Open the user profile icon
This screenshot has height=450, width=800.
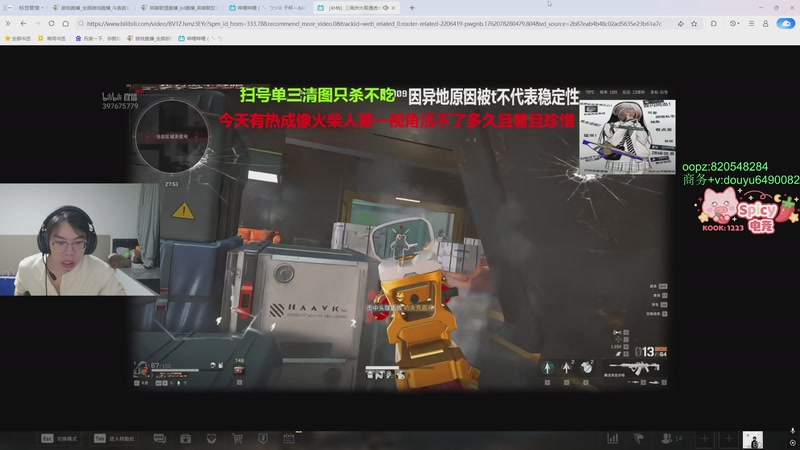[x=765, y=23]
